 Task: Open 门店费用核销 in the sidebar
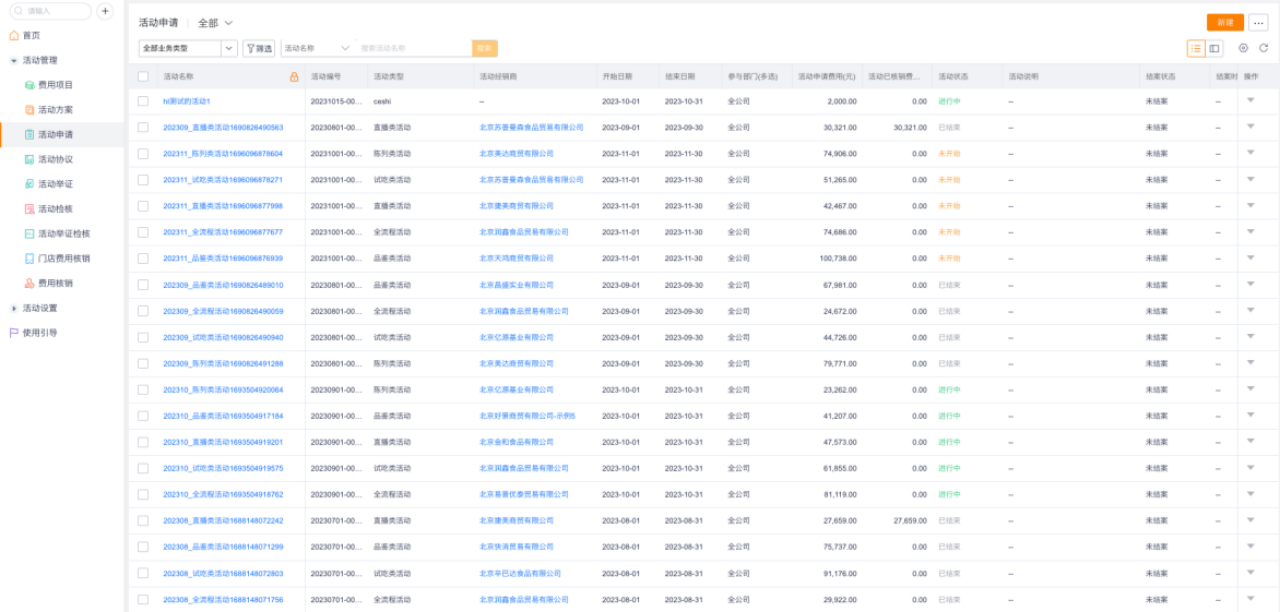coord(64,258)
